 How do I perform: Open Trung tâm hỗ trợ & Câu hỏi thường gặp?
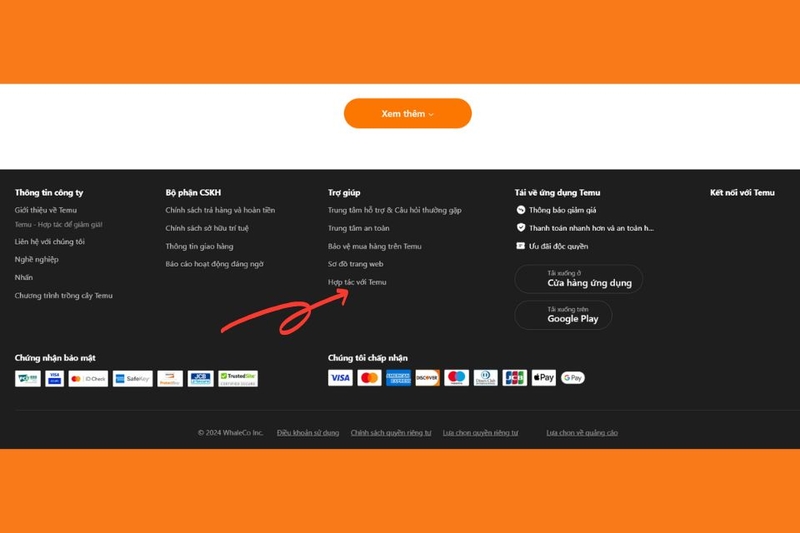(395, 210)
